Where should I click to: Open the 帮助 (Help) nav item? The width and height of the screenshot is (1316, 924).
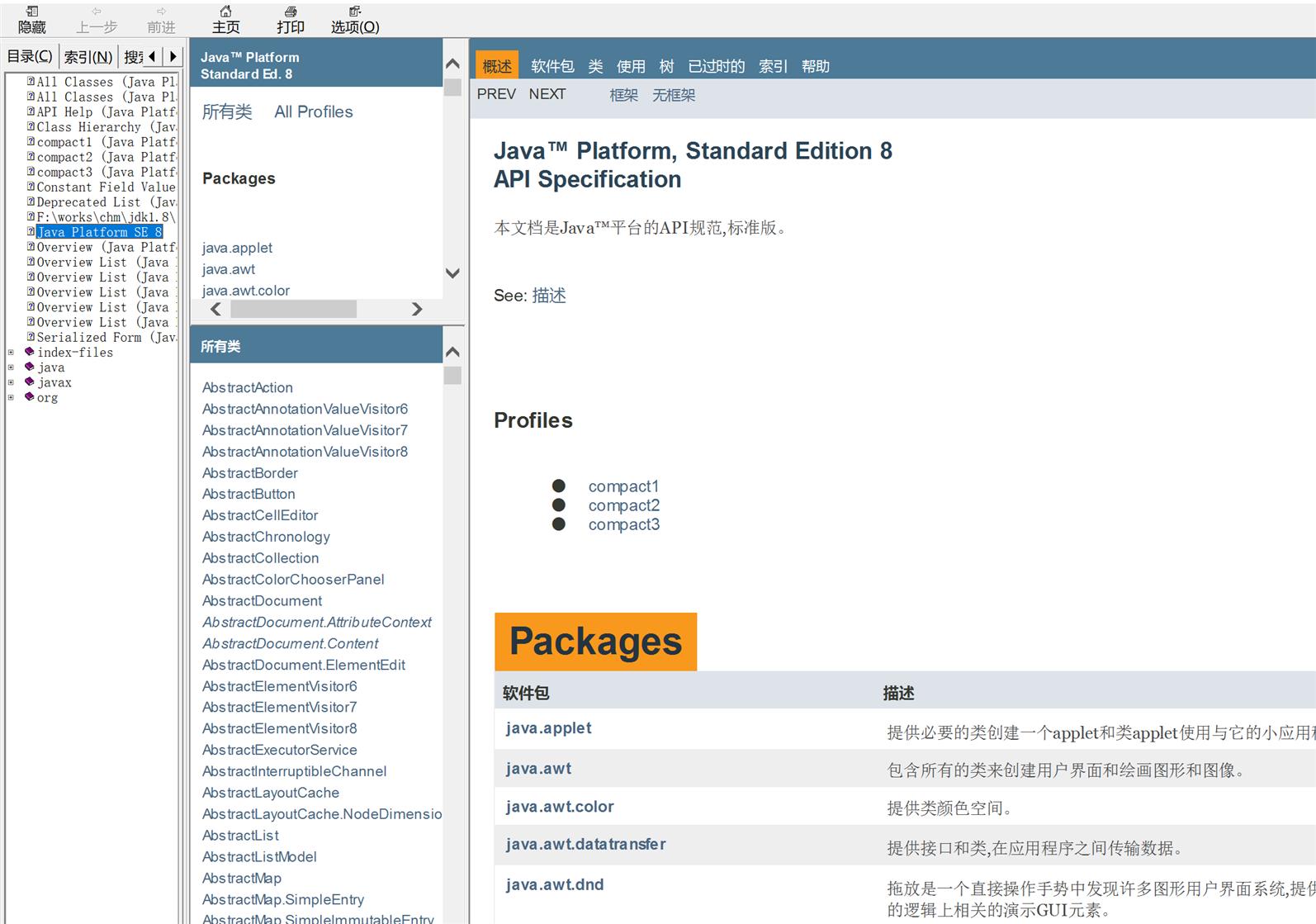(x=816, y=66)
